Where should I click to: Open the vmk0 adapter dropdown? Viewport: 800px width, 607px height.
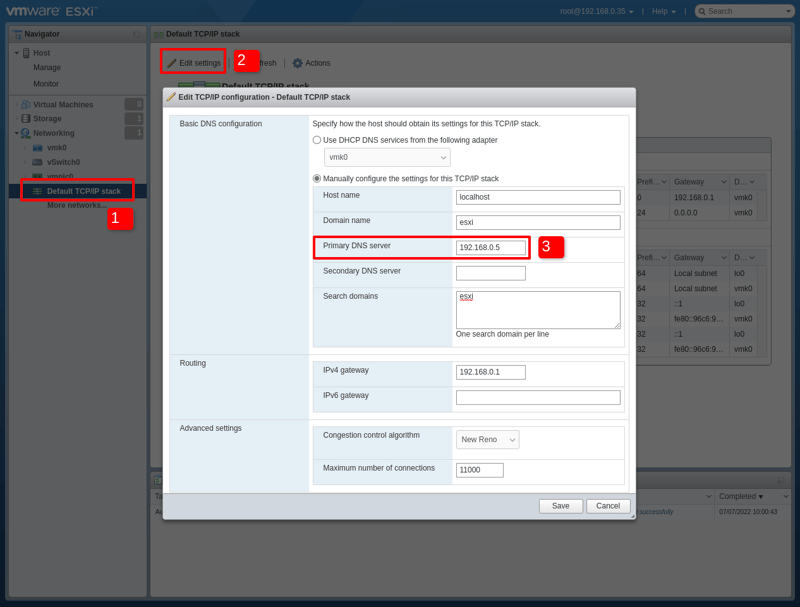tap(386, 158)
